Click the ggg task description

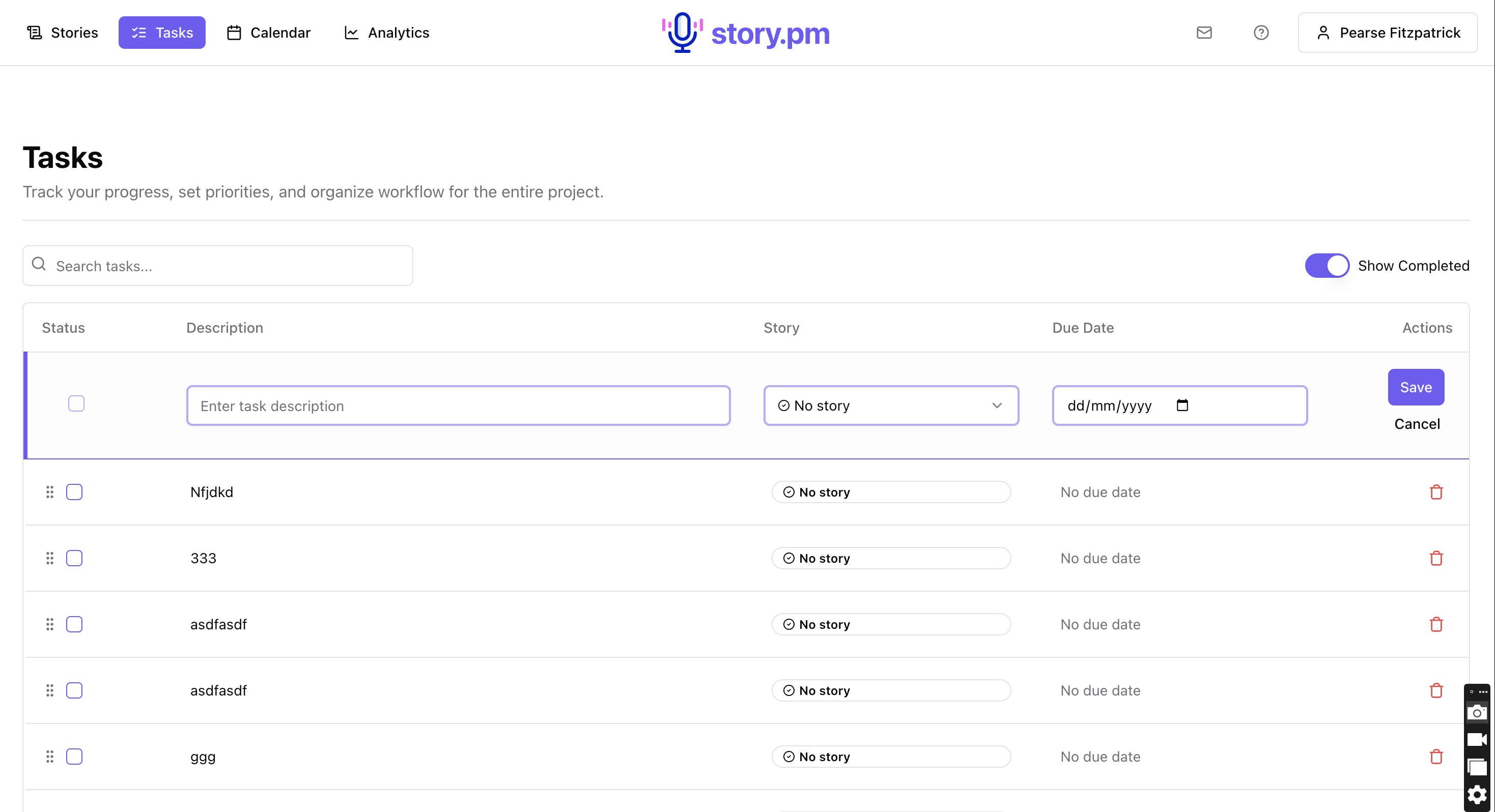203,757
